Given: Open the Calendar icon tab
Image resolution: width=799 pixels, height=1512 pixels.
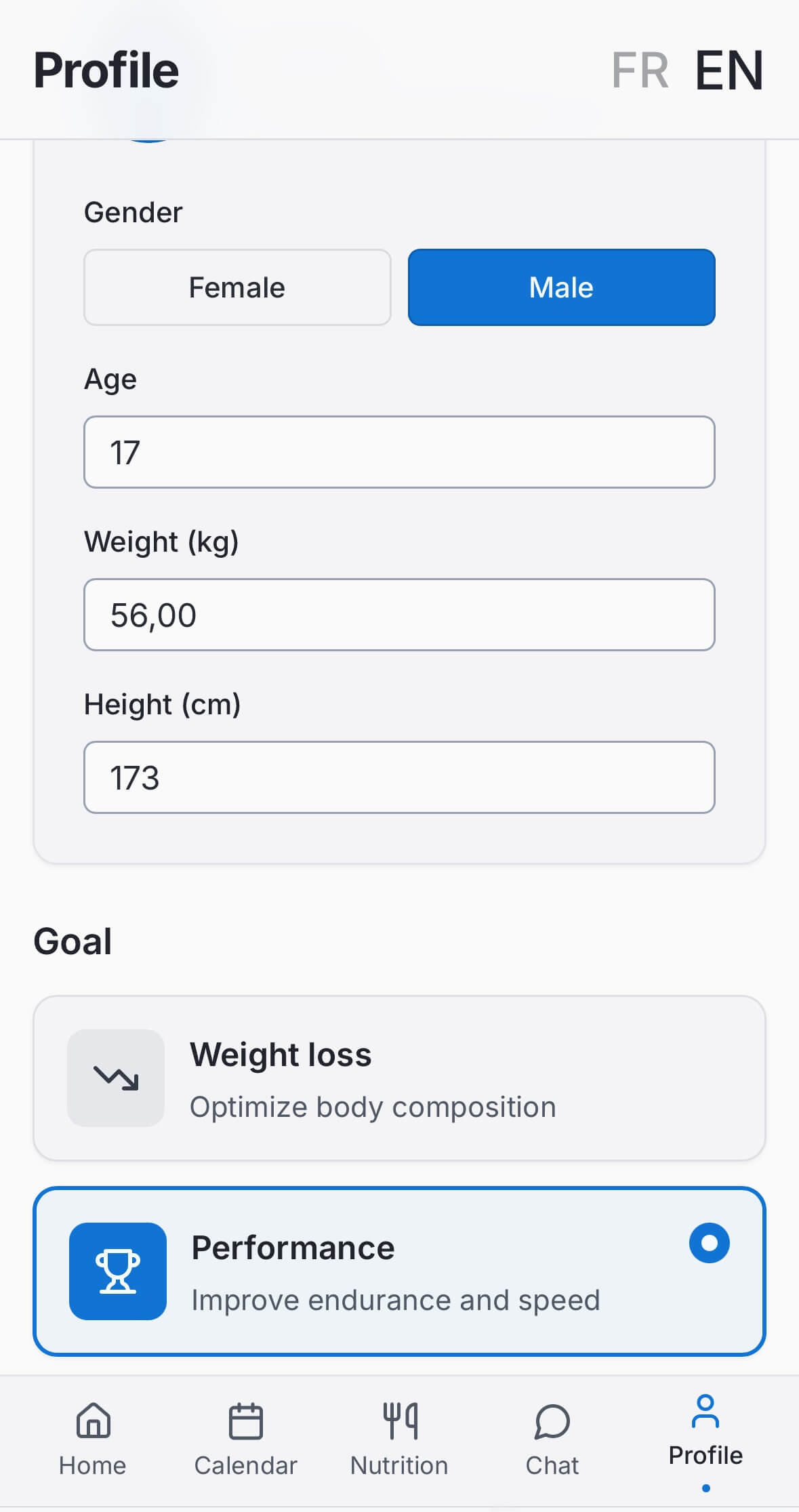Looking at the screenshot, I should pos(245,1421).
